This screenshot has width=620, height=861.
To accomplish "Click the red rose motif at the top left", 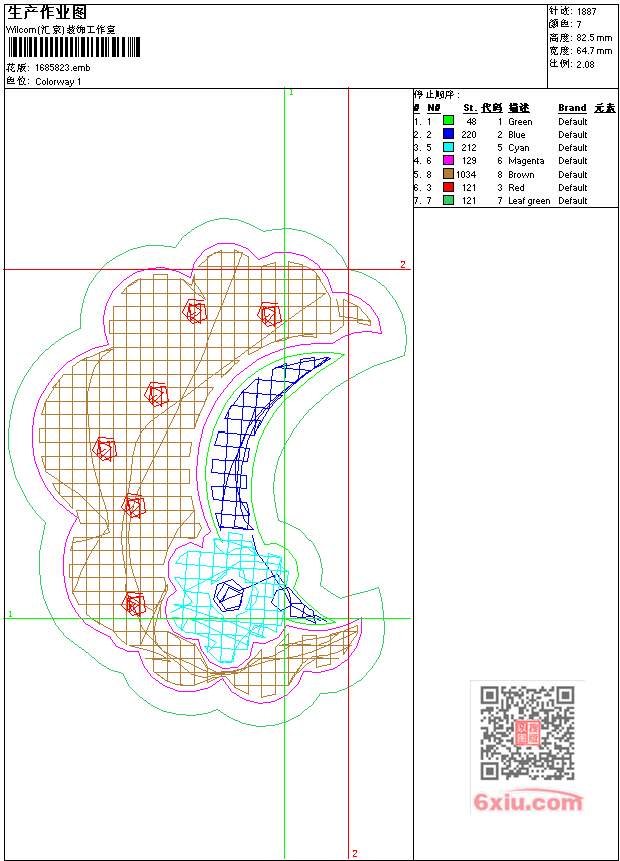I will [194, 311].
